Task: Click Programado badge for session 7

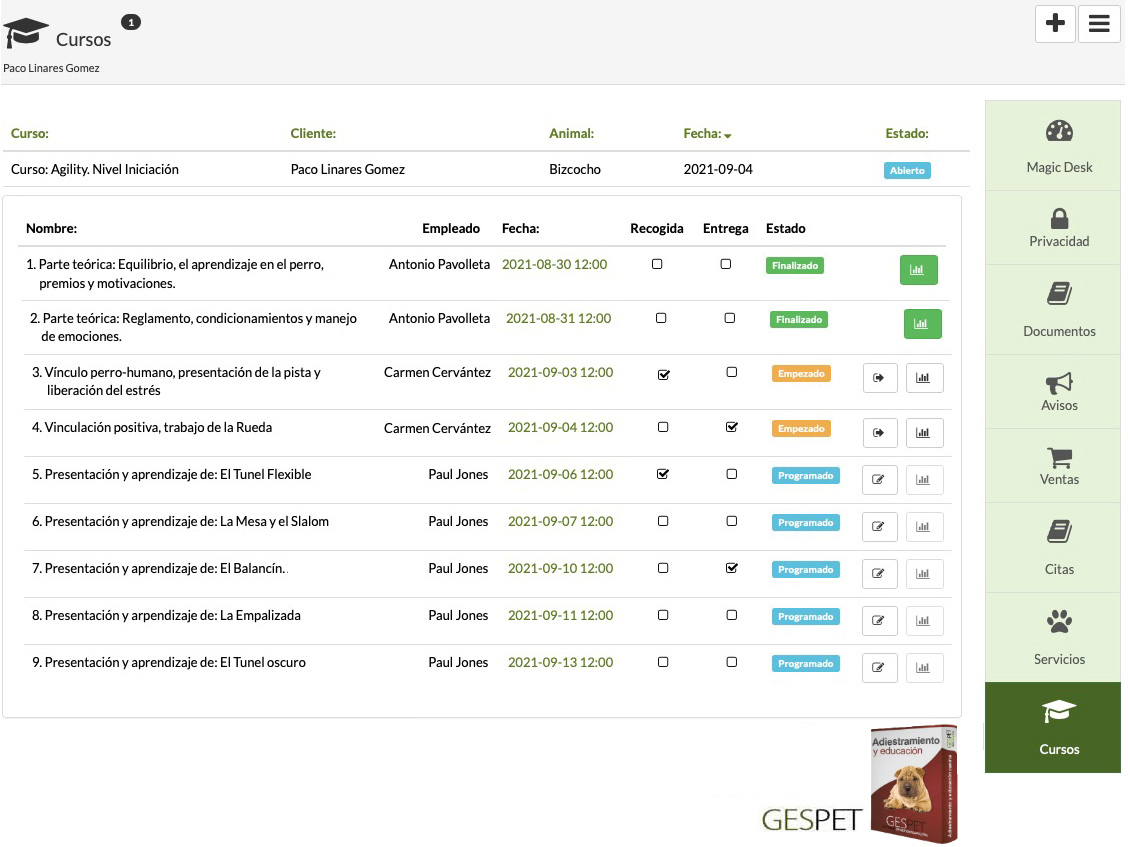Action: point(805,570)
